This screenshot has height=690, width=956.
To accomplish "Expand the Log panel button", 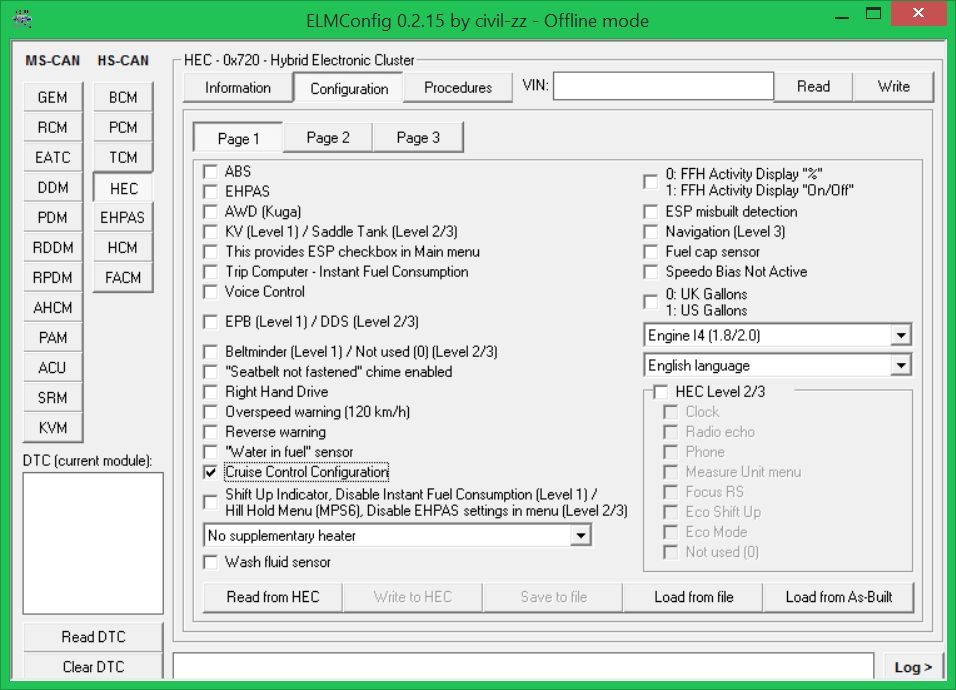I will [x=912, y=667].
